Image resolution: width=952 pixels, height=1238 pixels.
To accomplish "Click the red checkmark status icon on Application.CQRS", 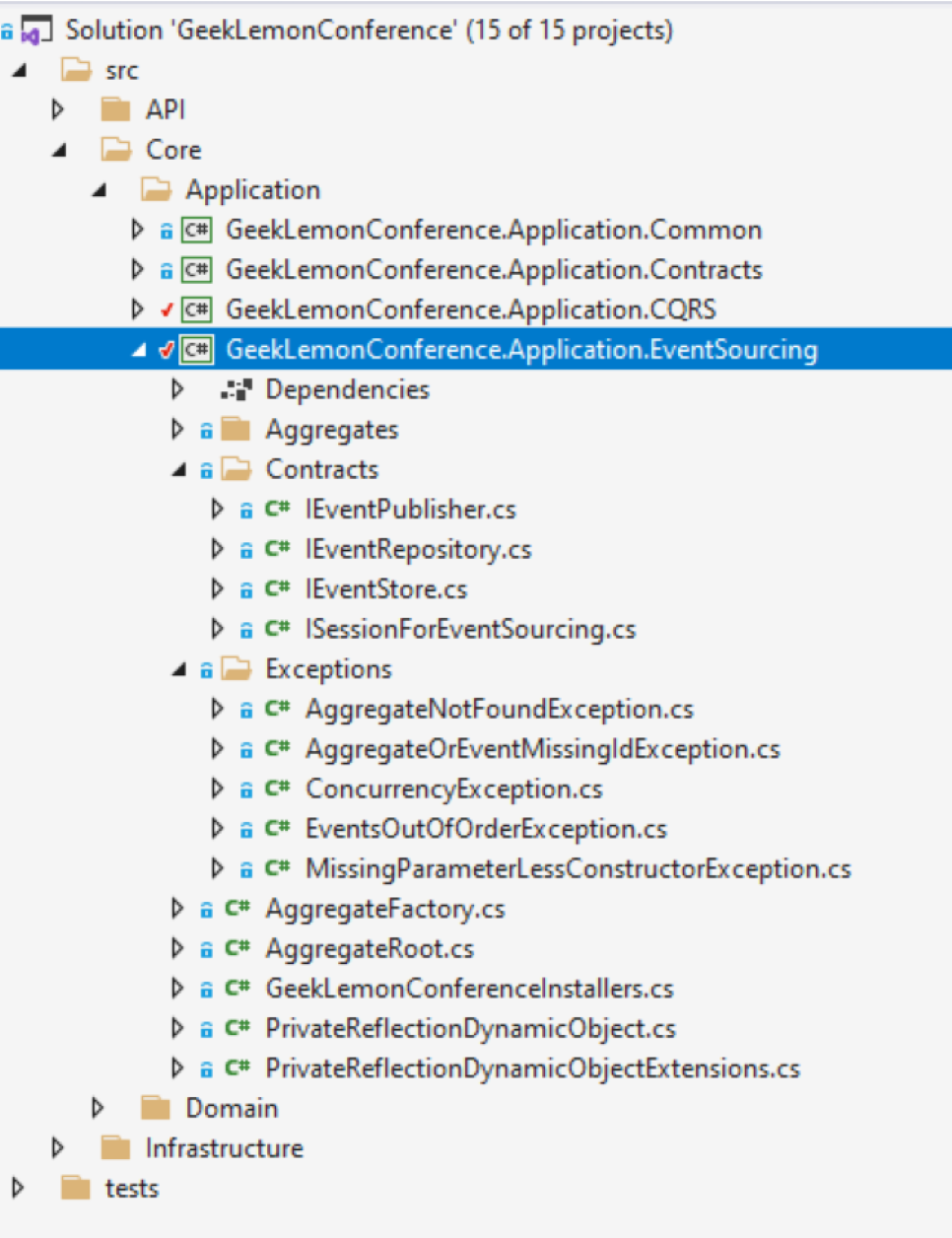I will 167,309.
